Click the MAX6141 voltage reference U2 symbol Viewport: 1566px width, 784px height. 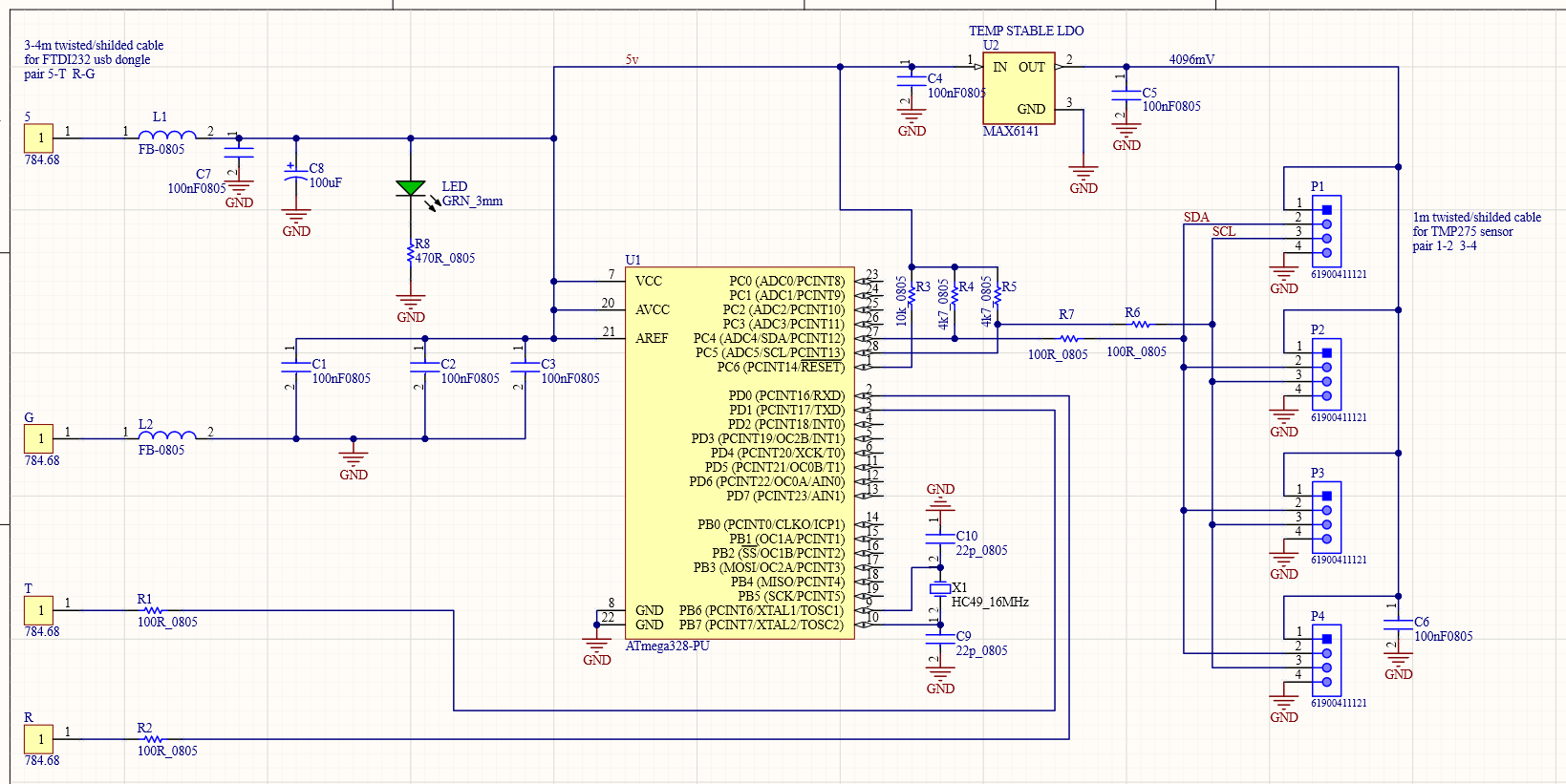point(1019,88)
